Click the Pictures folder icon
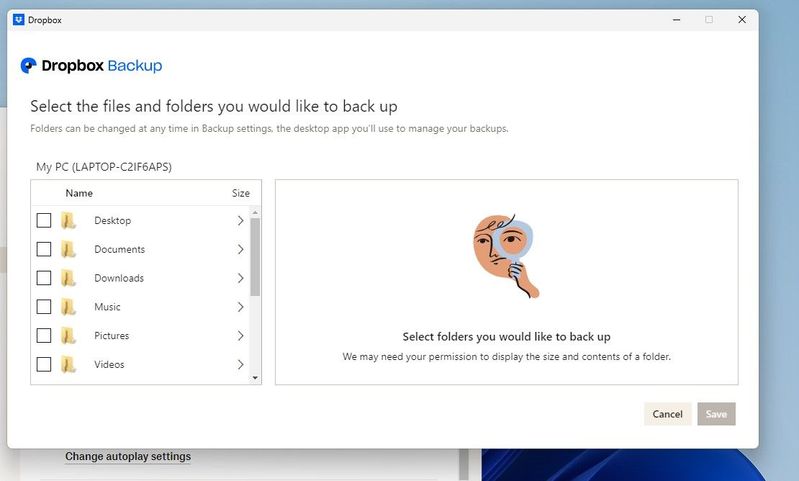Viewport: 799px width, 481px height. 68,336
